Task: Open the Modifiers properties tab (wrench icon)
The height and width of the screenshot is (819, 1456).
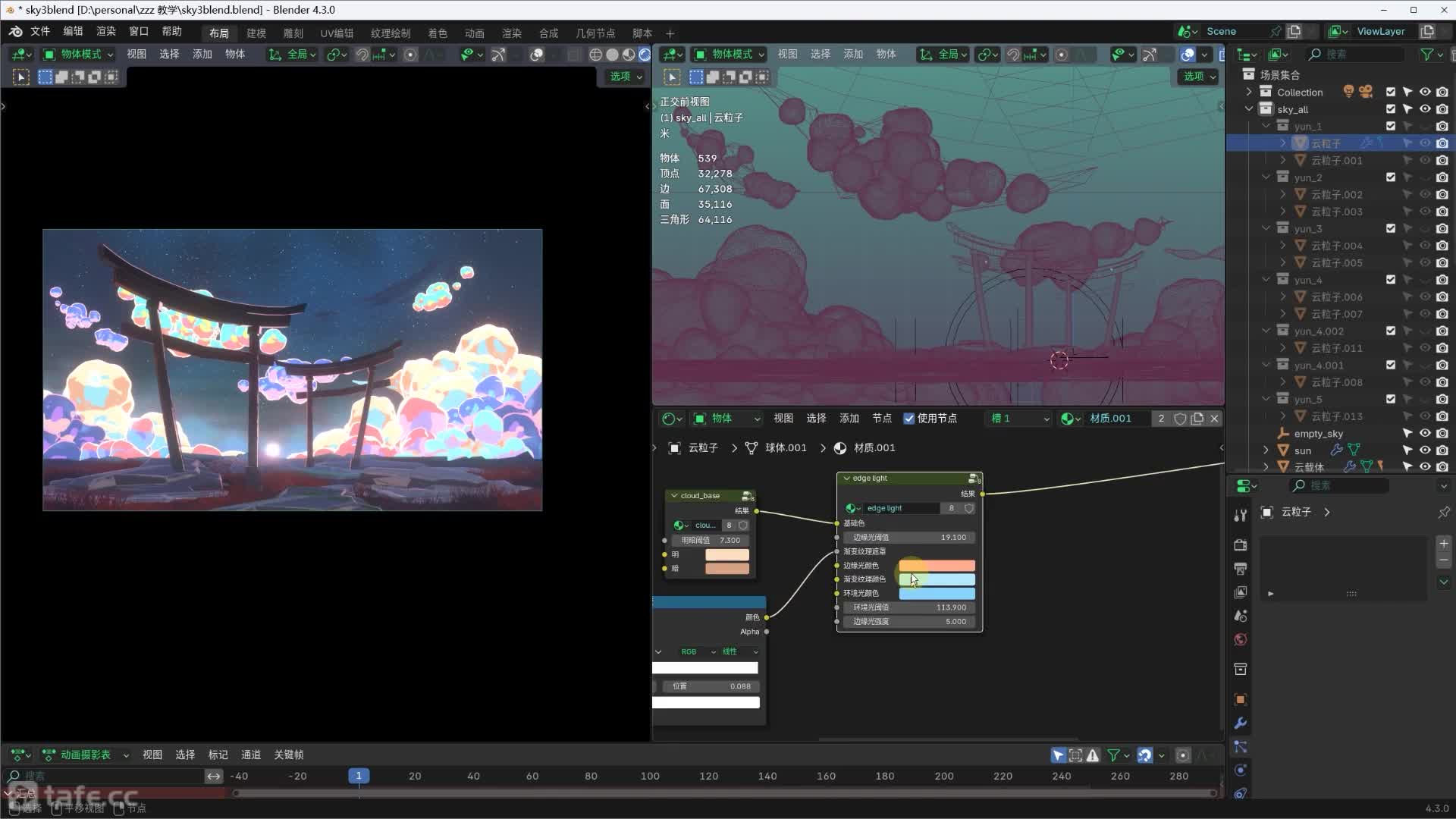Action: point(1241,723)
